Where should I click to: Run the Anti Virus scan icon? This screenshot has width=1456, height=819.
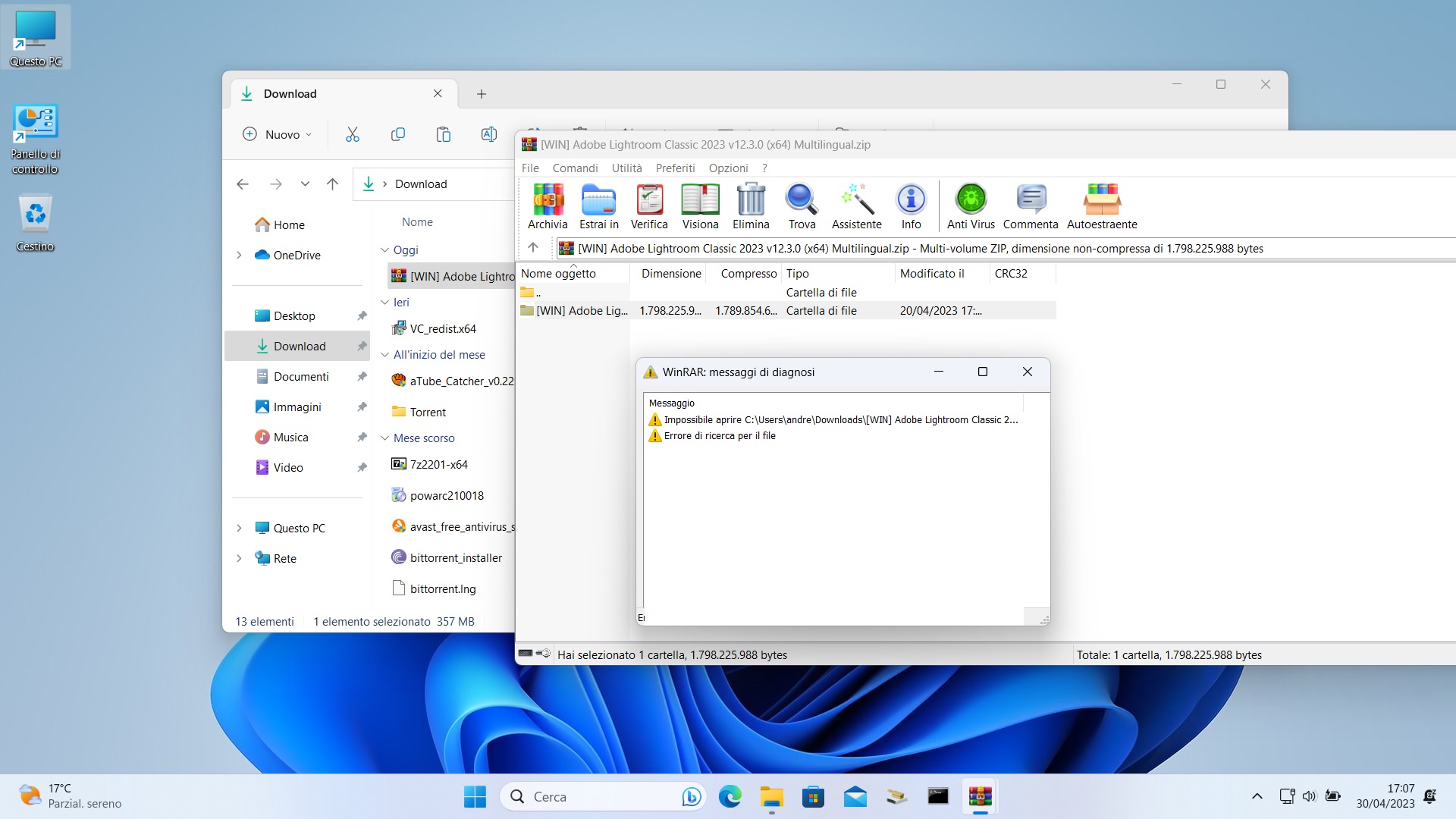click(x=971, y=206)
